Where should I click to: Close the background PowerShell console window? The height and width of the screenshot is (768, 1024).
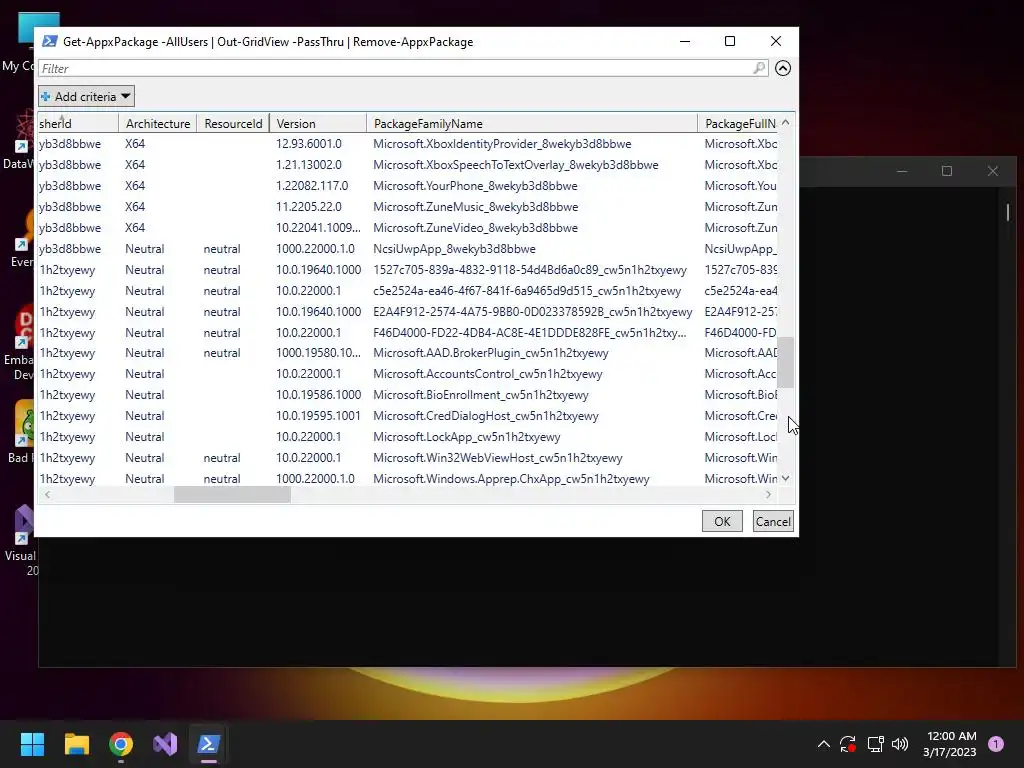pos(993,171)
